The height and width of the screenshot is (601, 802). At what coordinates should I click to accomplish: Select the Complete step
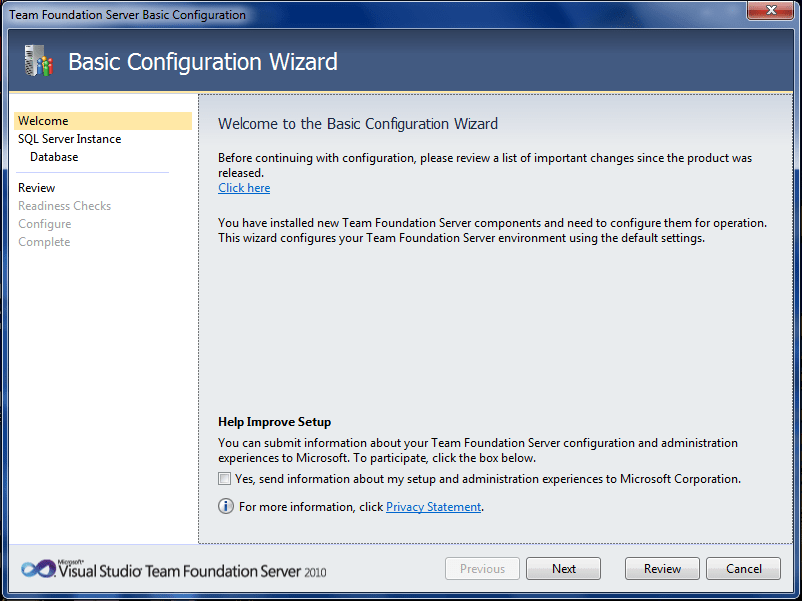[44, 242]
